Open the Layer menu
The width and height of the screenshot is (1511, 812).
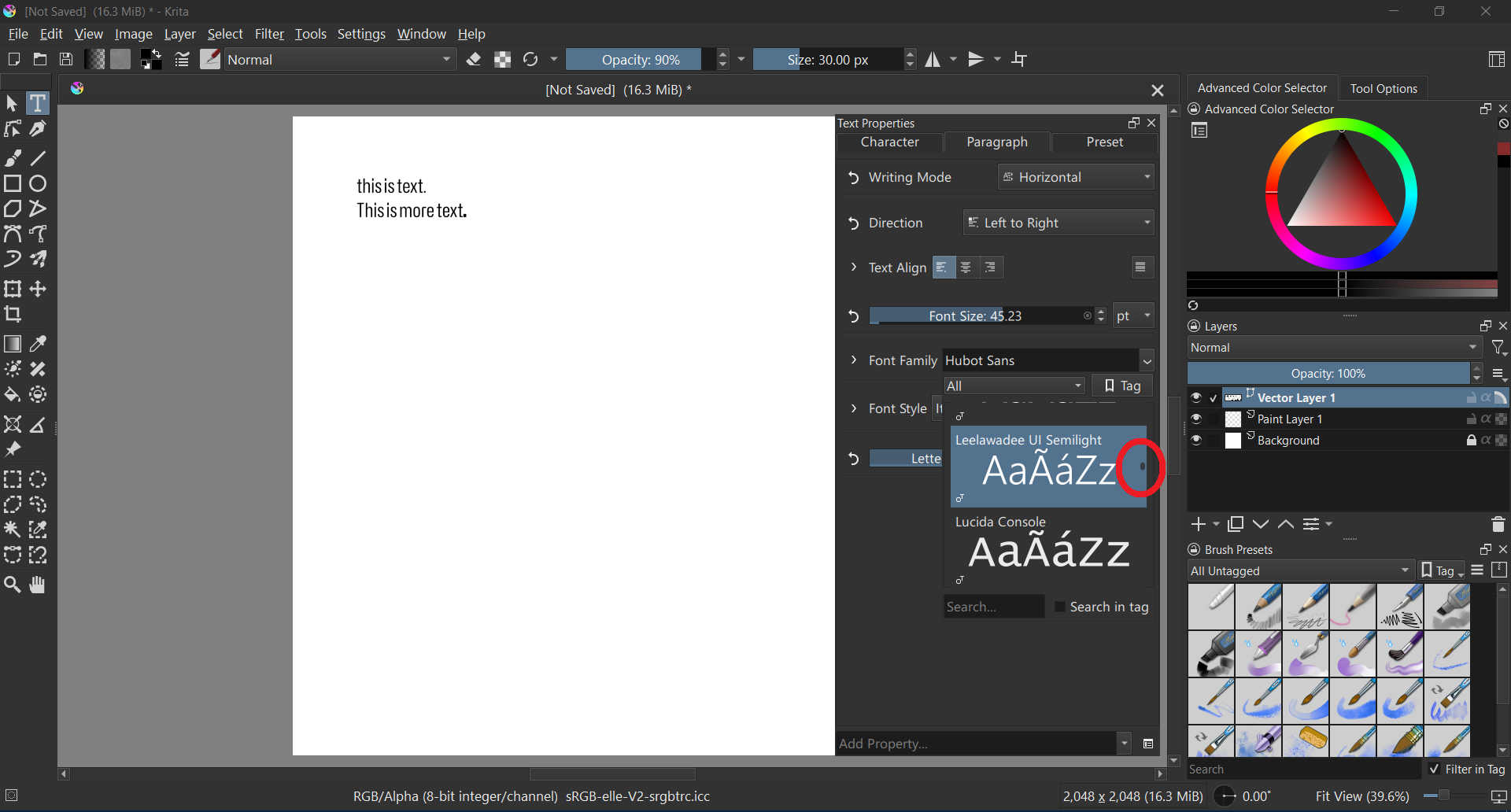(179, 34)
